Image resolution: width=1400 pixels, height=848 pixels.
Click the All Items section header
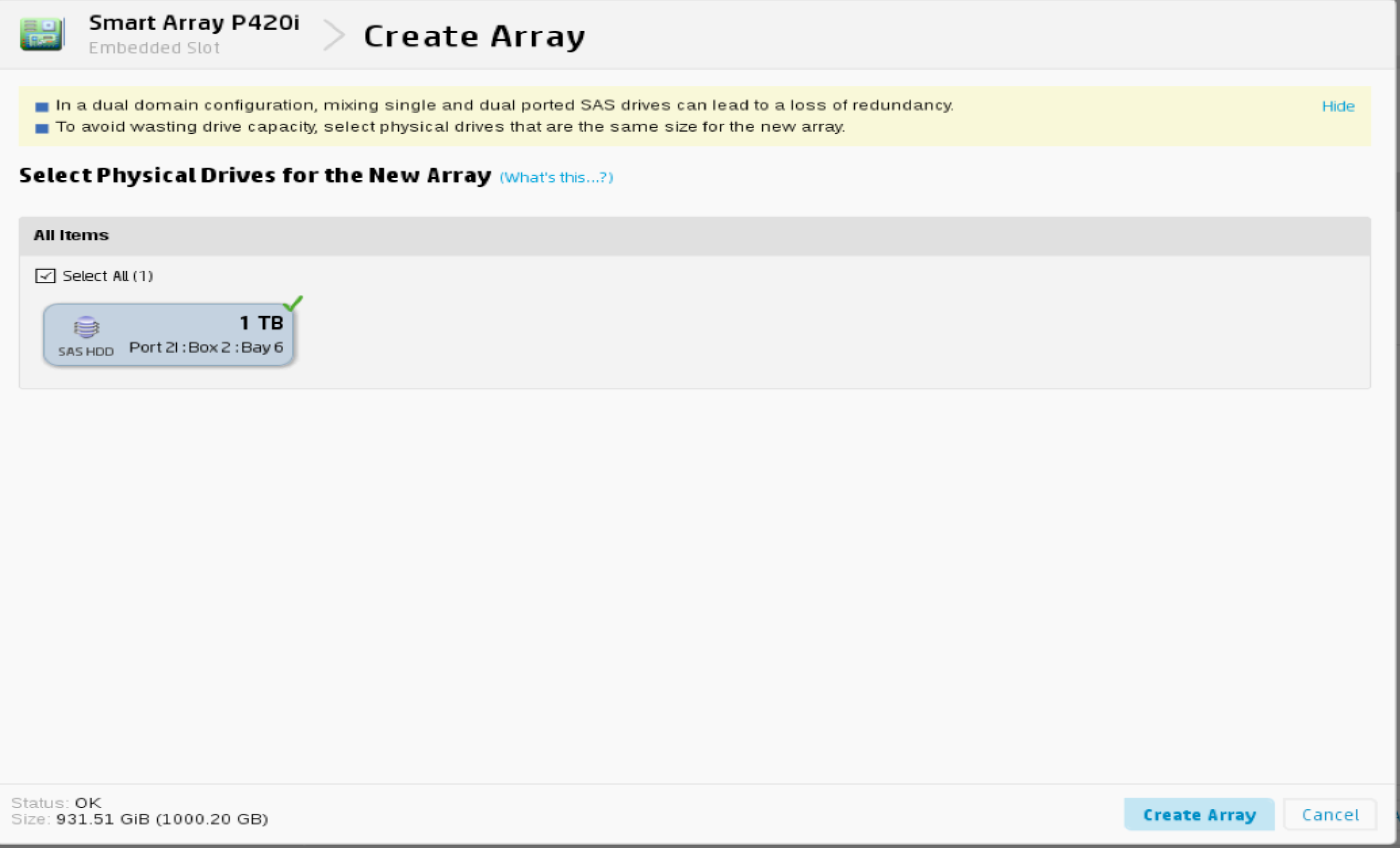pos(71,235)
